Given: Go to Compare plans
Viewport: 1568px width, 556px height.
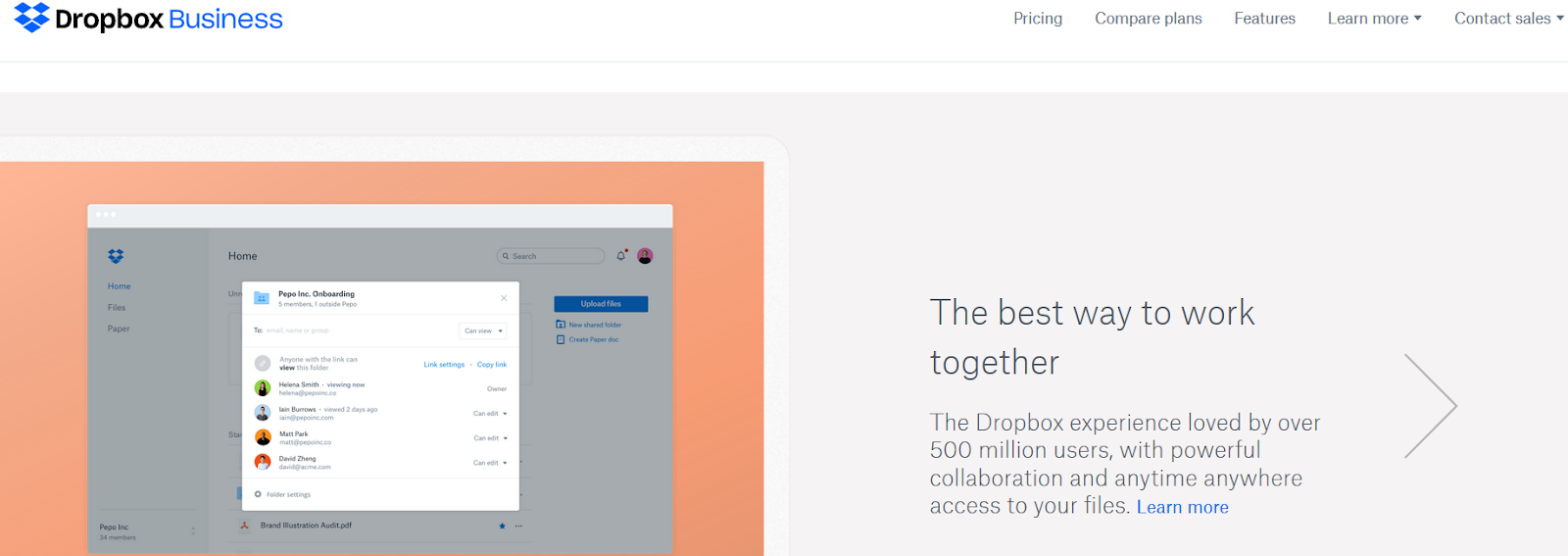Looking at the screenshot, I should (x=1149, y=19).
